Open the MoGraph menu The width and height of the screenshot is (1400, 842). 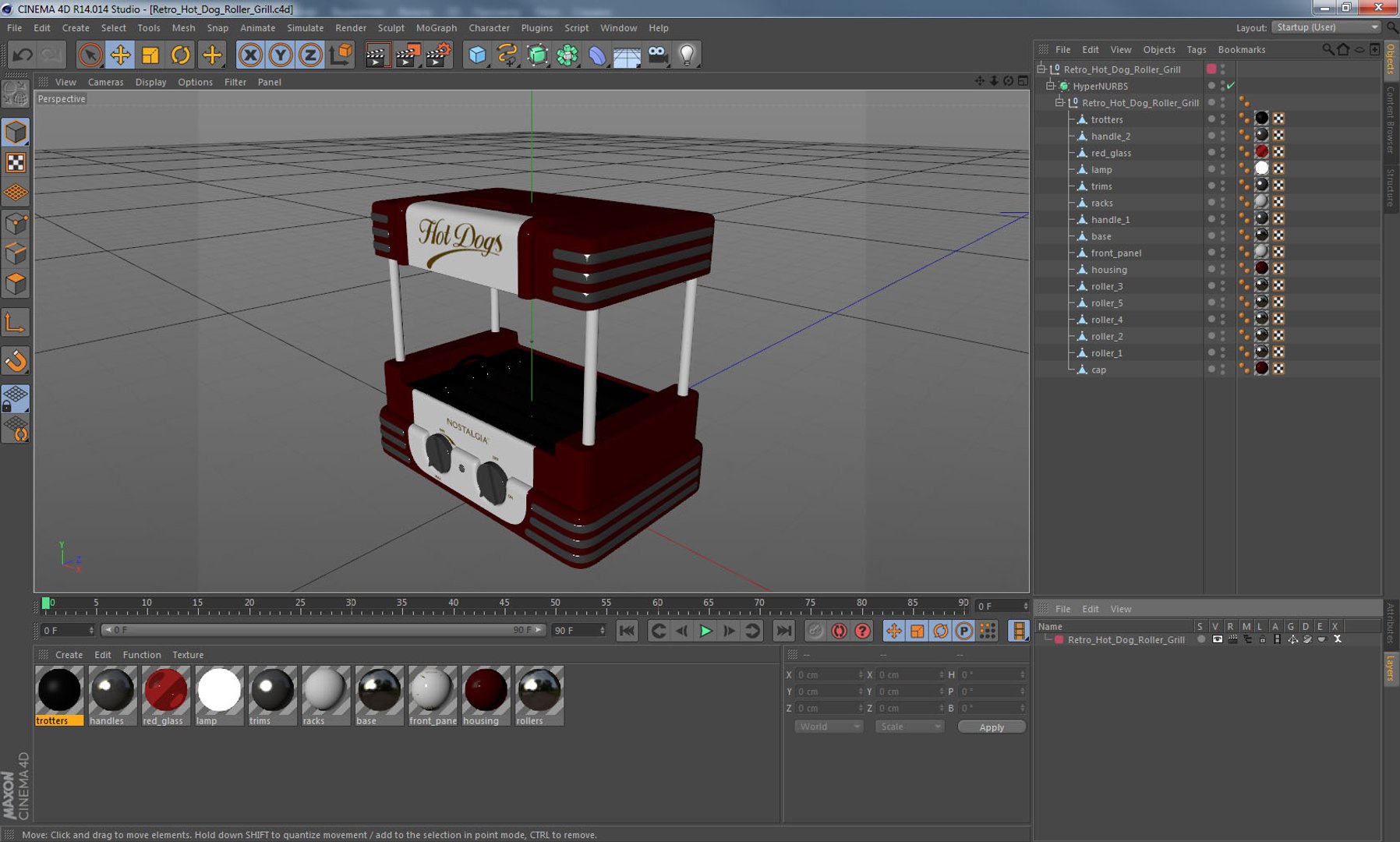[x=437, y=27]
